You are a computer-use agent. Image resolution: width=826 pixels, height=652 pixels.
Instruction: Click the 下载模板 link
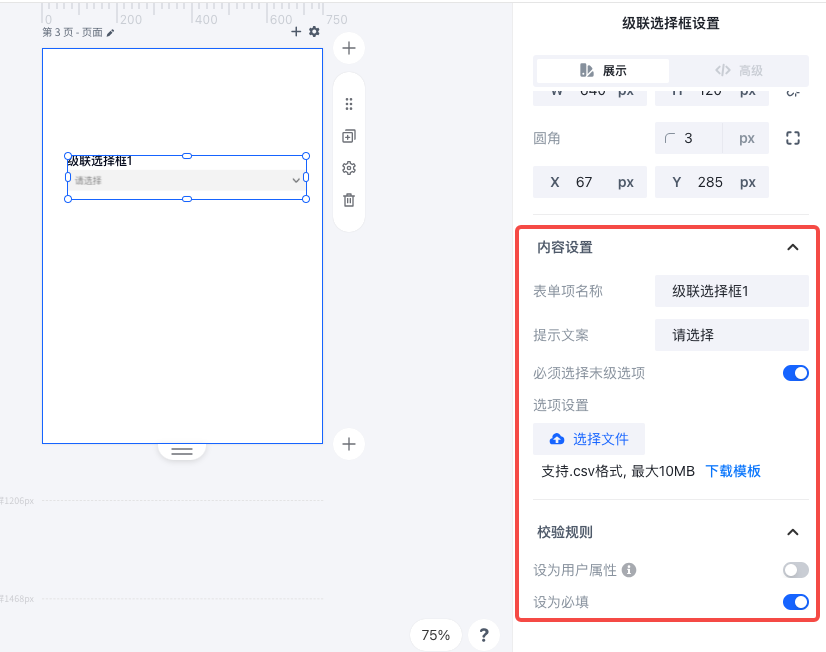pos(733,471)
